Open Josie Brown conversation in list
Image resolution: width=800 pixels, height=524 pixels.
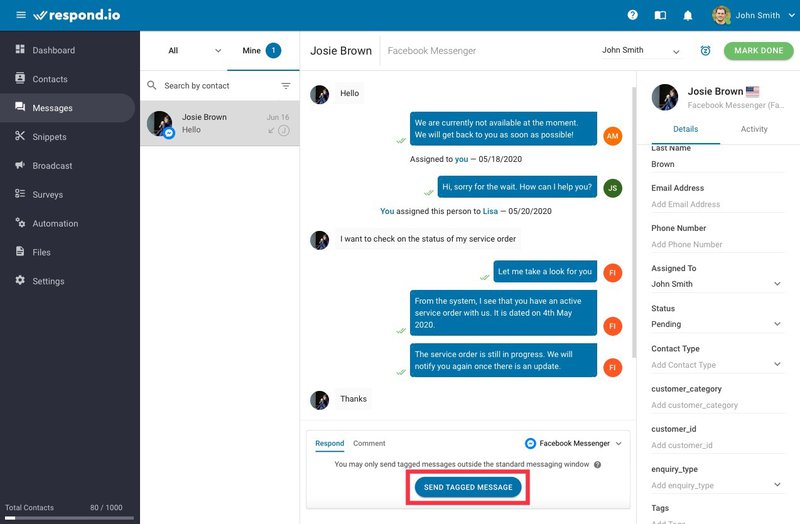click(x=220, y=123)
